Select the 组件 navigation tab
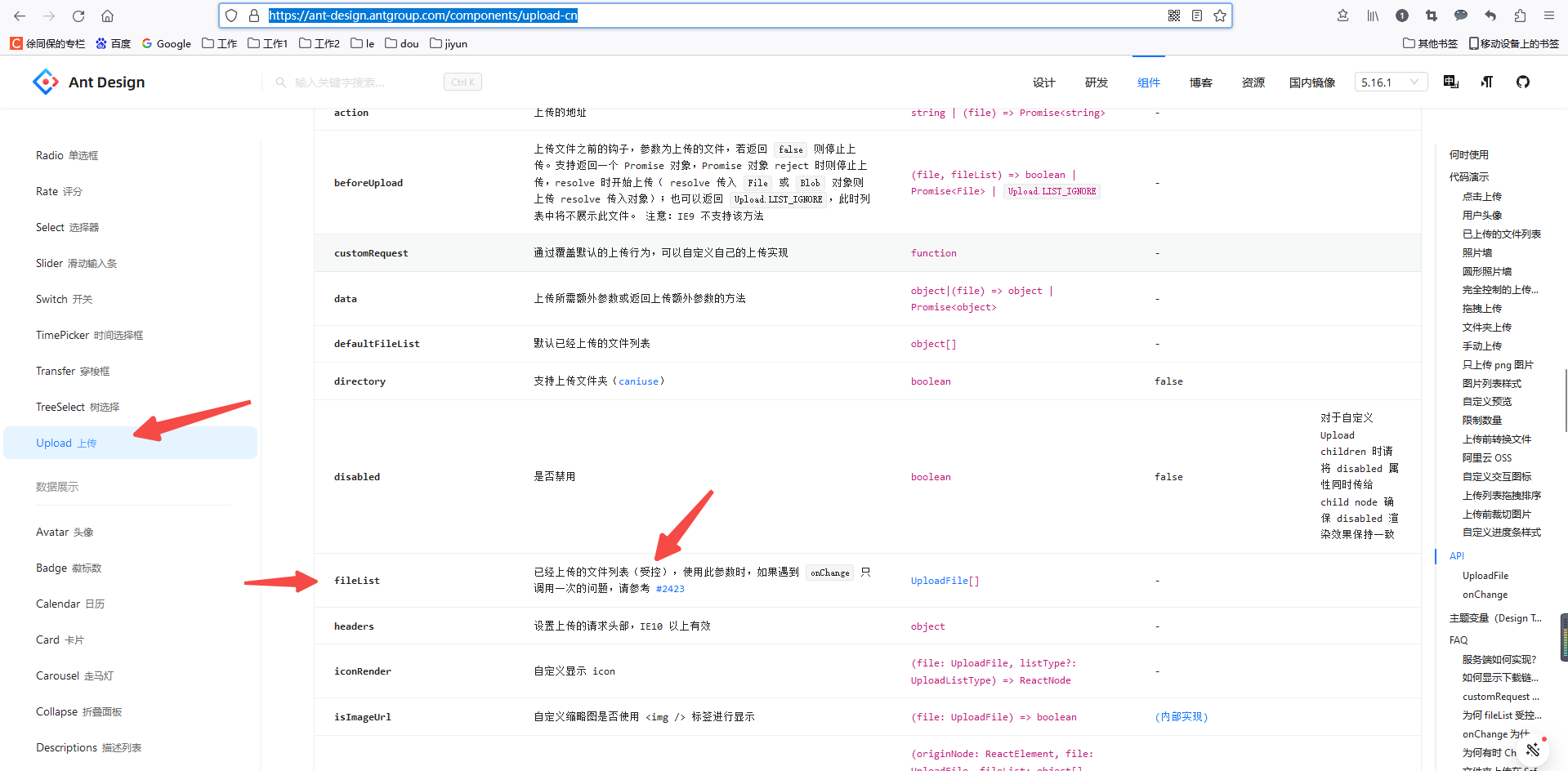 click(1148, 82)
